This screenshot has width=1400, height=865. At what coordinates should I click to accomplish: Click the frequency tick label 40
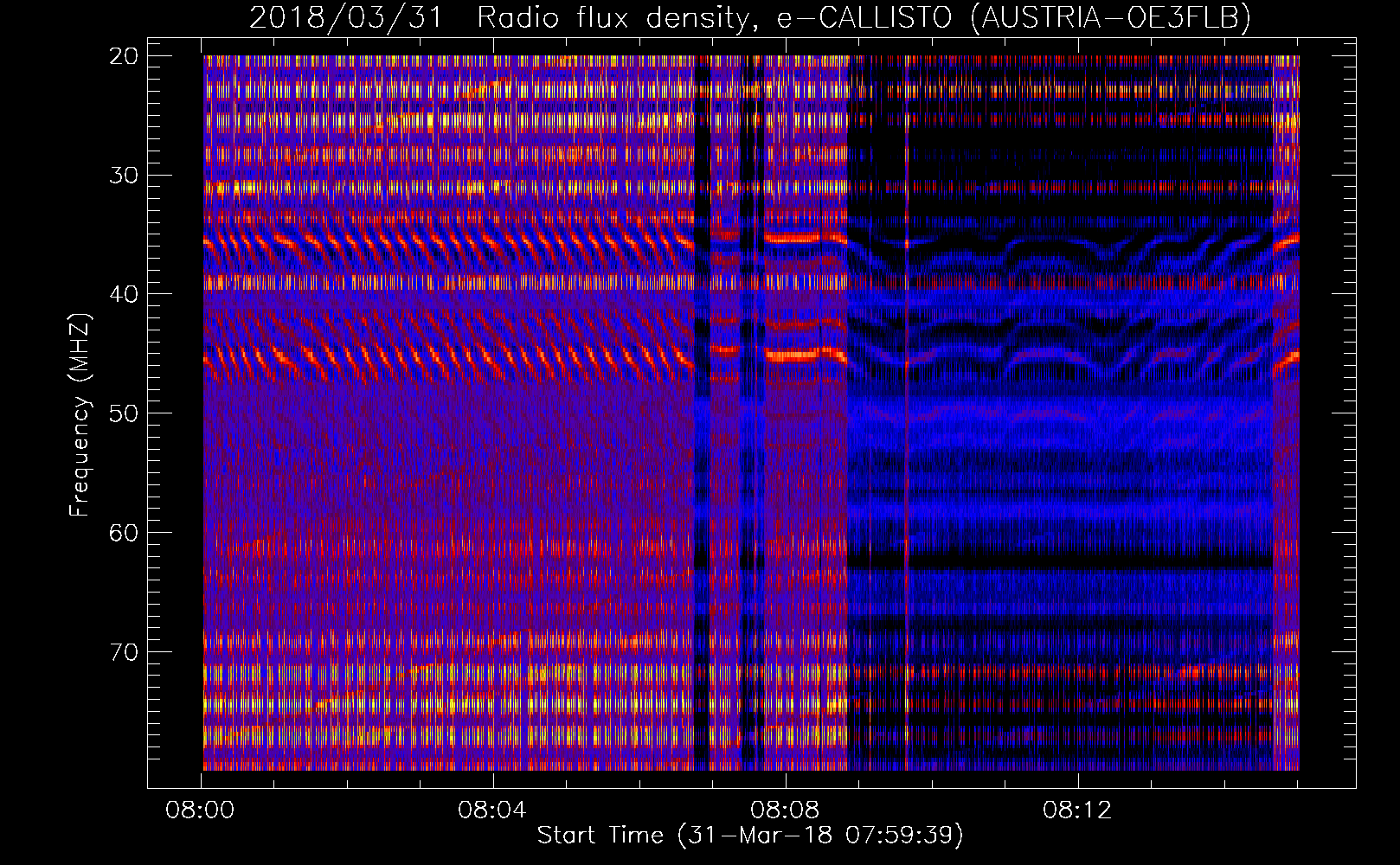(x=125, y=294)
